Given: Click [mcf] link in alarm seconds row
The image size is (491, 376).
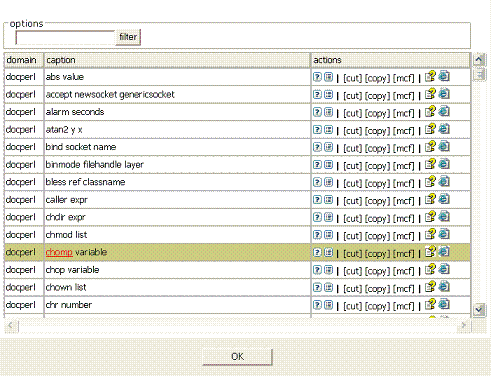Looking at the screenshot, I should tap(404, 114).
